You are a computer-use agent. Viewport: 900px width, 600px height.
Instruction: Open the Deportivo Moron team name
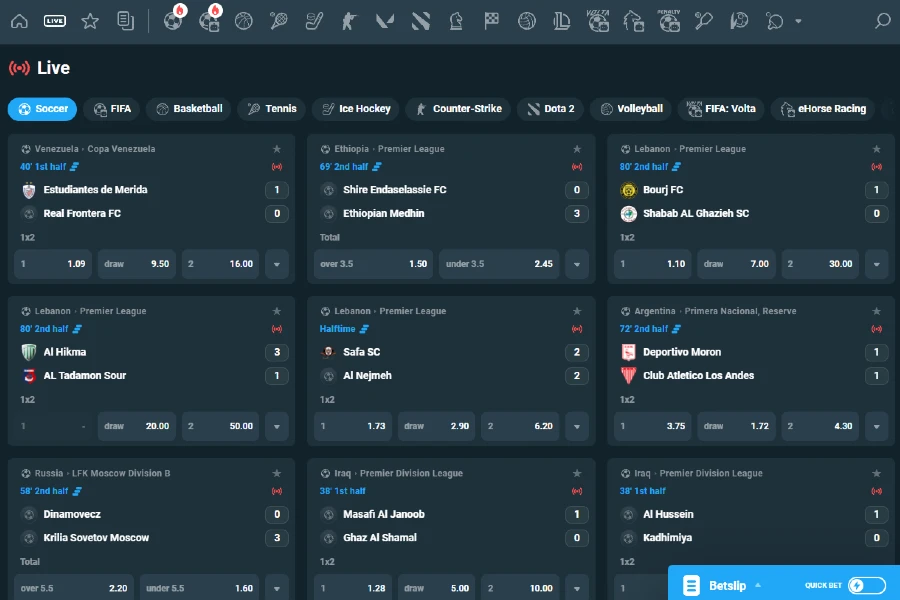coord(681,352)
